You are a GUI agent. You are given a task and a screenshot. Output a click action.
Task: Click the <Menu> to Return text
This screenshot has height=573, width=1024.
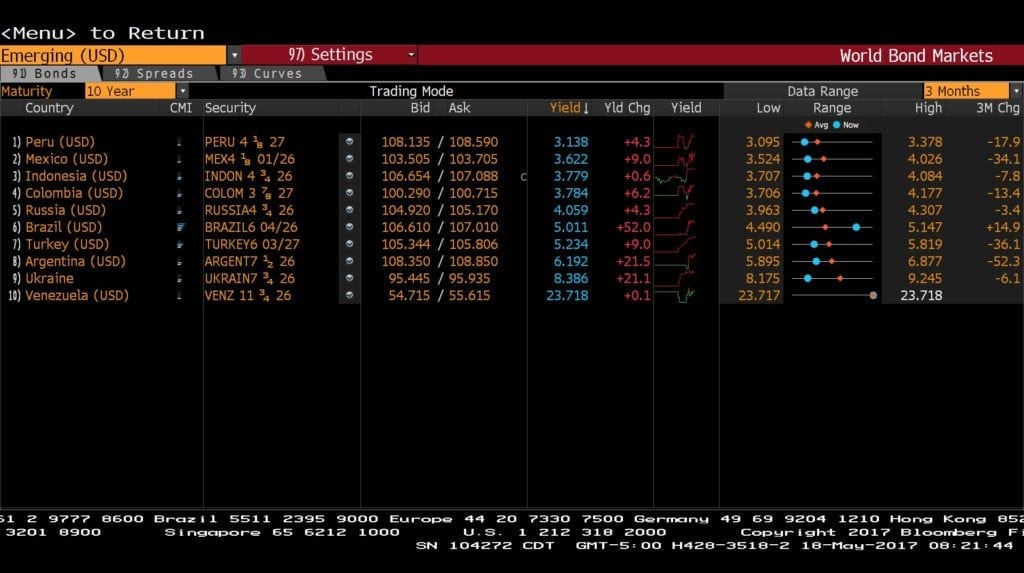pos(103,33)
